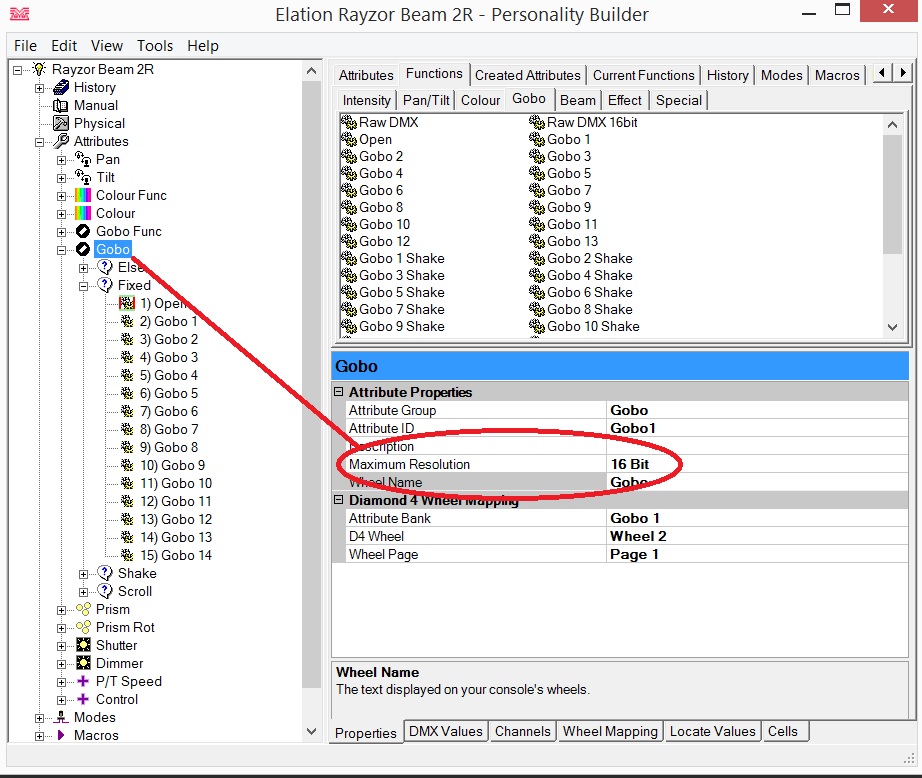Expand the Pan attribute node
The height and width of the screenshot is (778, 922).
tap(61, 160)
